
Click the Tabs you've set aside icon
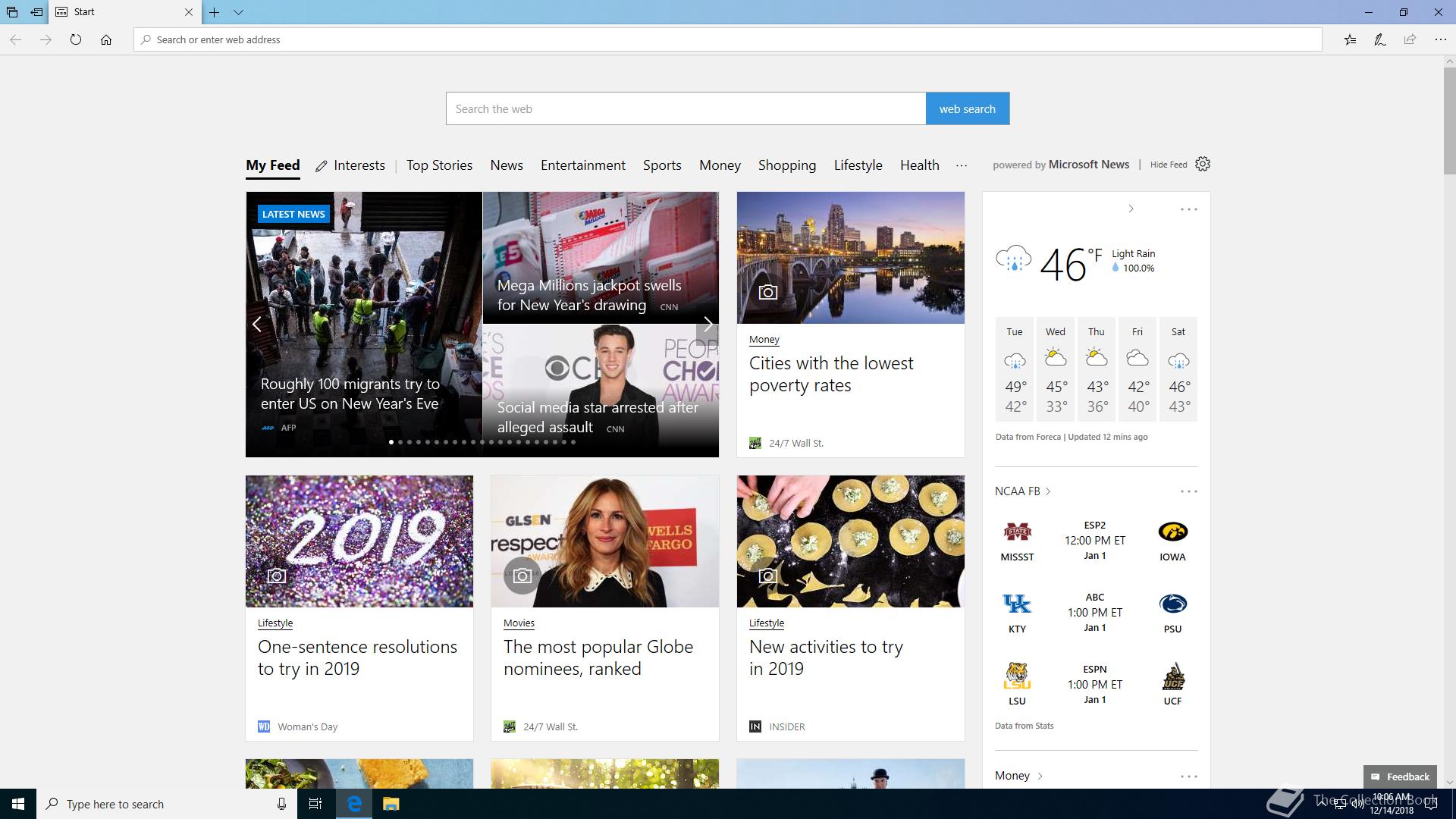[x=12, y=12]
